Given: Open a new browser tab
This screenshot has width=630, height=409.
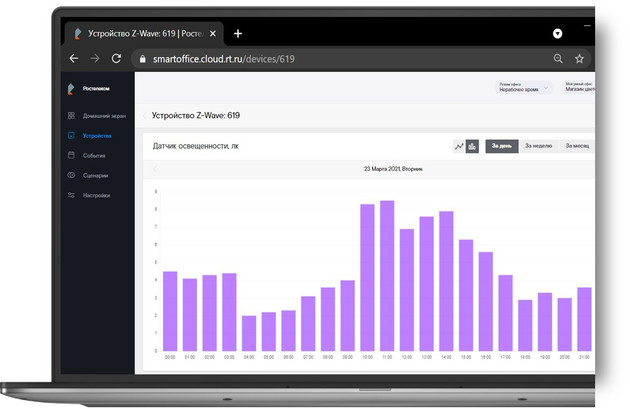Looking at the screenshot, I should coord(238,33).
